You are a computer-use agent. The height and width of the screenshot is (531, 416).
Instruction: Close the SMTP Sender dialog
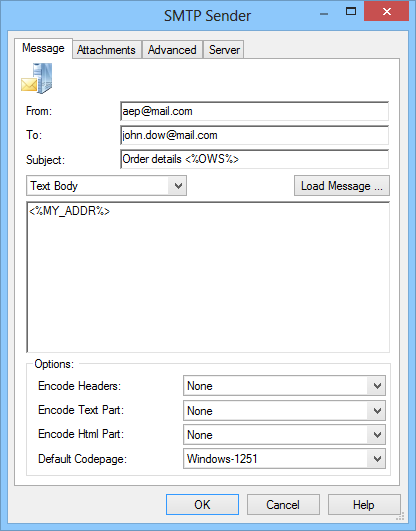click(x=387, y=12)
